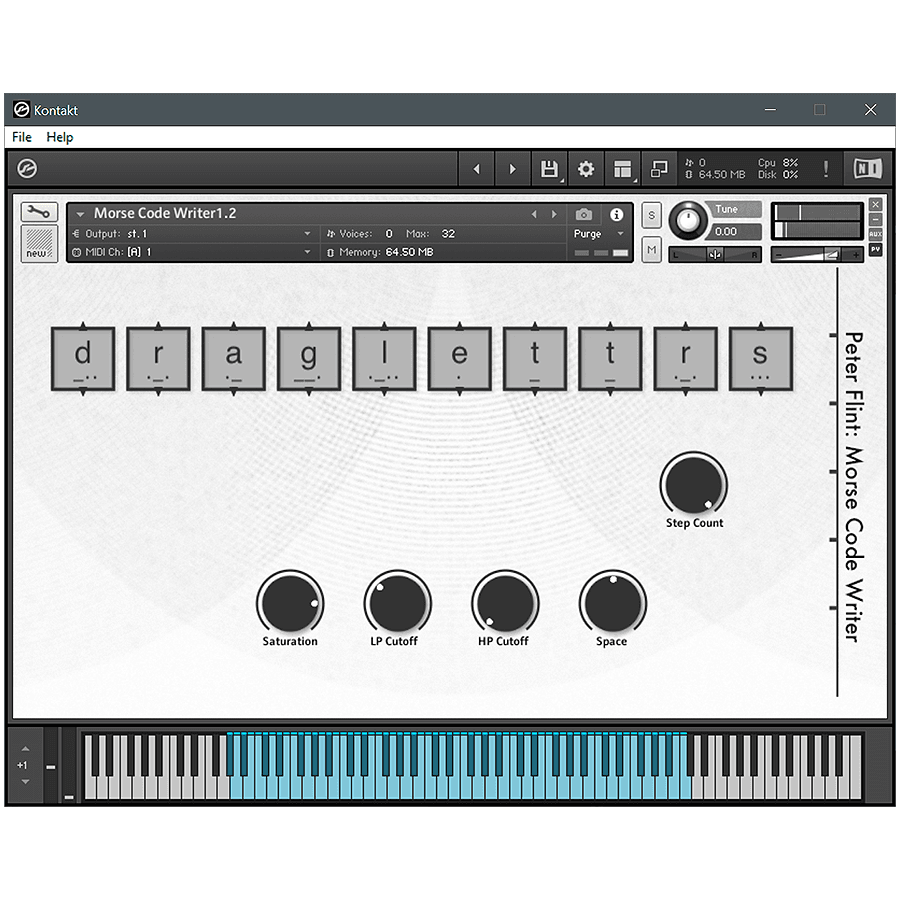Go to previous instrument with toolbar left arrow
The height and width of the screenshot is (900, 900).
pos(476,169)
